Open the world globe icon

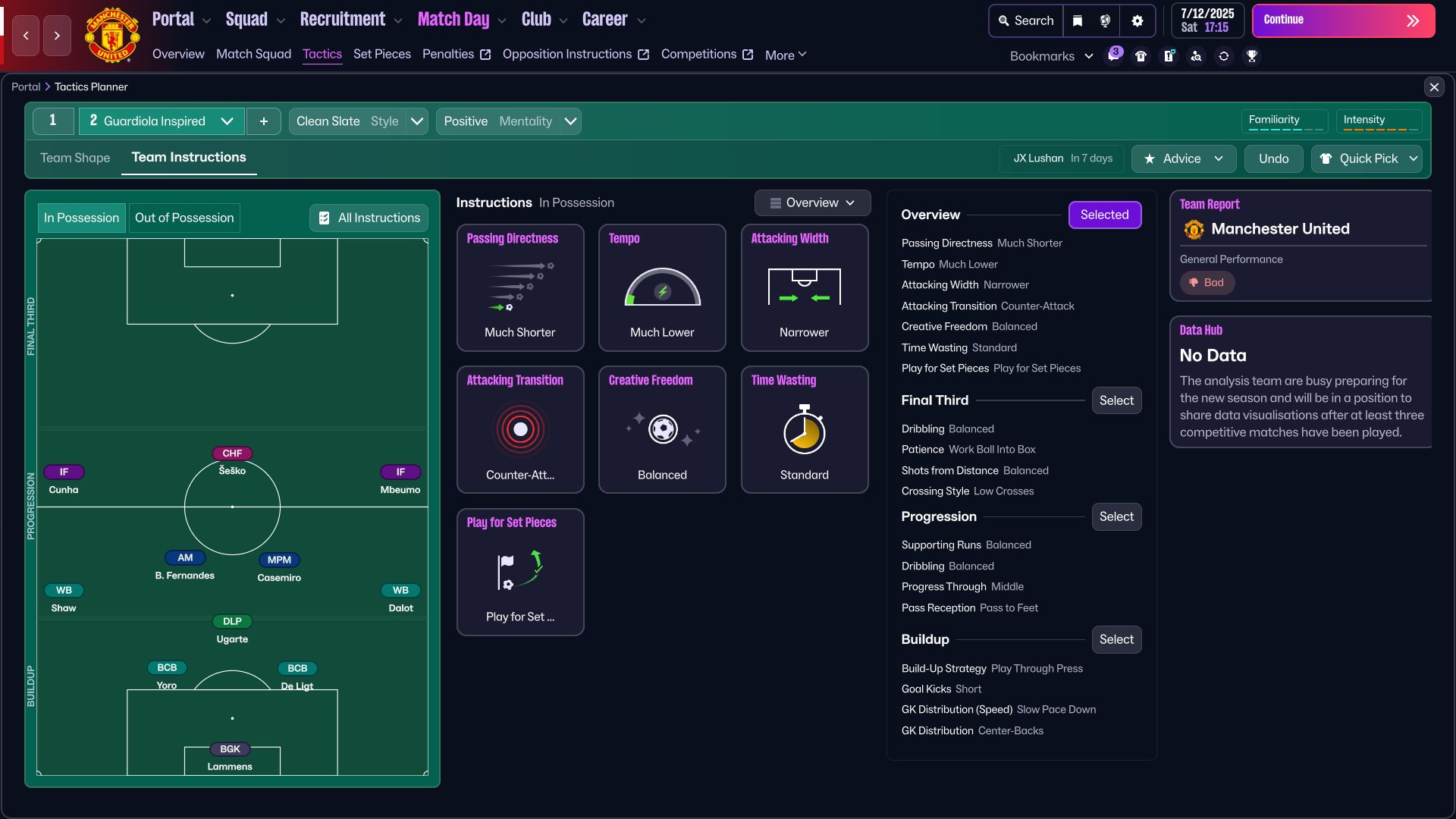pyautogui.click(x=1106, y=20)
